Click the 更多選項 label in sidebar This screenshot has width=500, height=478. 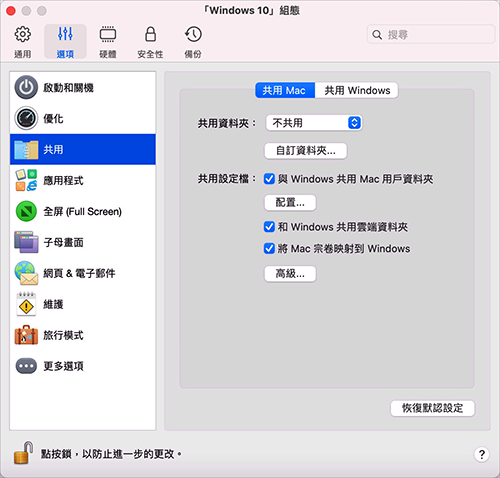pos(63,366)
